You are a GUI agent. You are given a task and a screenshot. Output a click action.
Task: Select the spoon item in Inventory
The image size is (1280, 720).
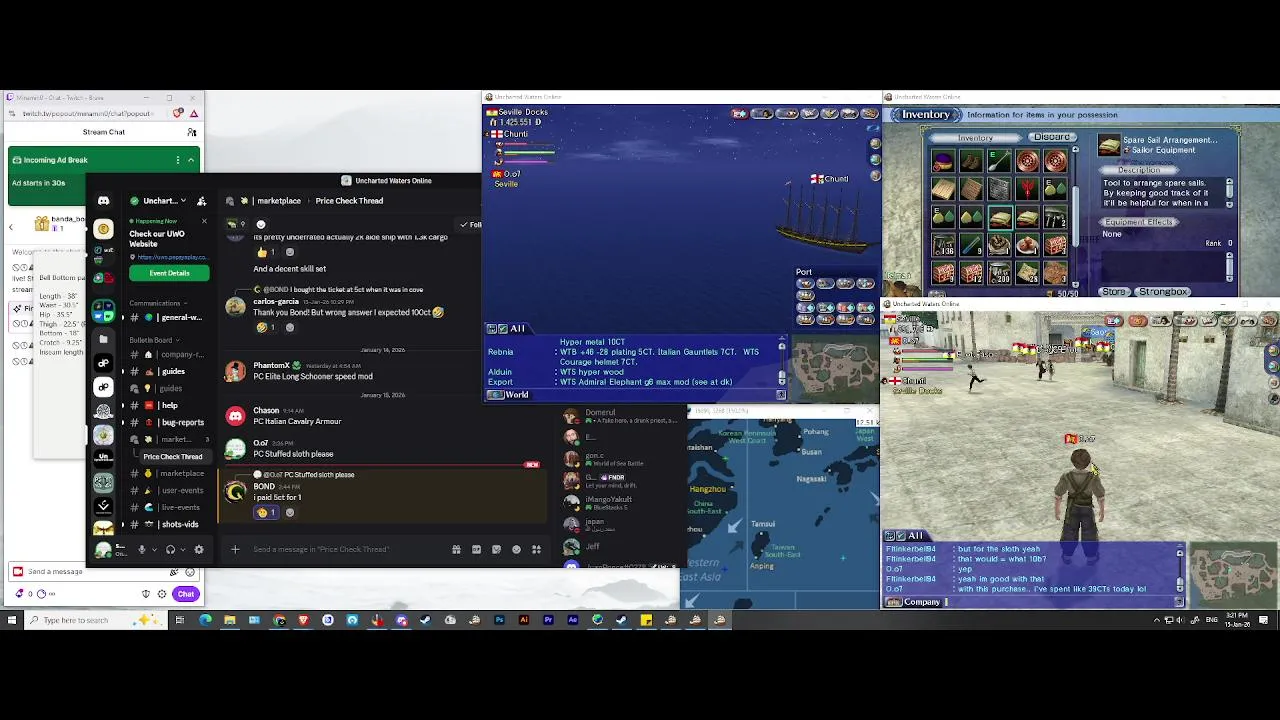999,162
